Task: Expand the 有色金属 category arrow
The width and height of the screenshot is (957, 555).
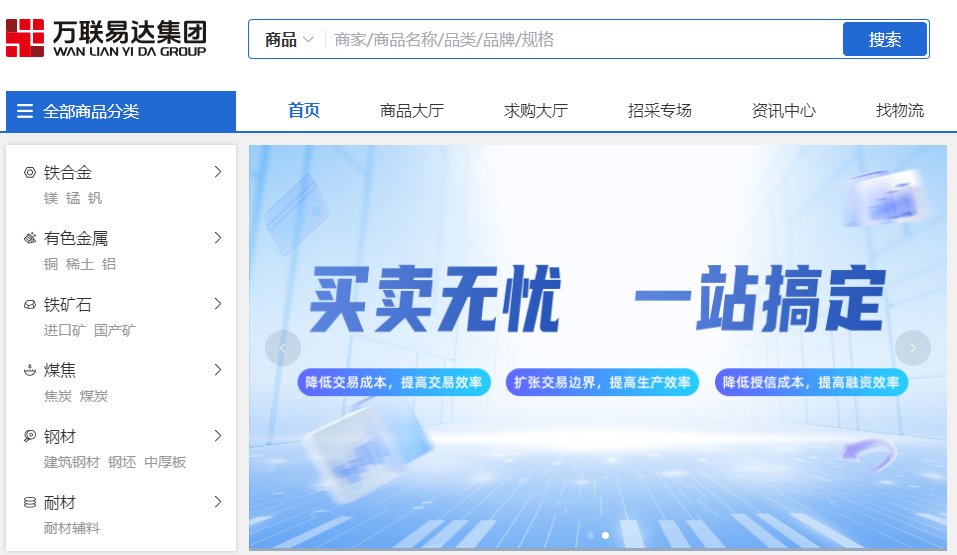Action: click(x=218, y=238)
